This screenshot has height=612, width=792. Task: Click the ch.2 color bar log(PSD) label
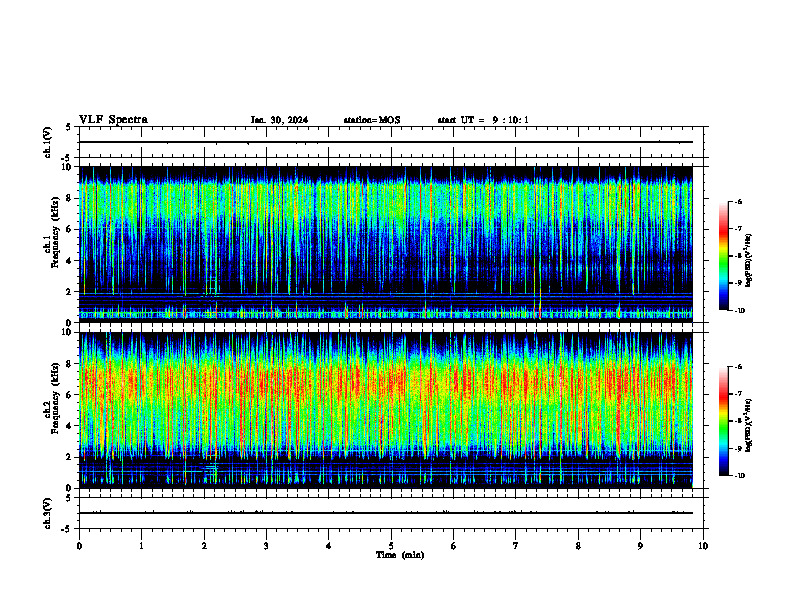tap(749, 425)
